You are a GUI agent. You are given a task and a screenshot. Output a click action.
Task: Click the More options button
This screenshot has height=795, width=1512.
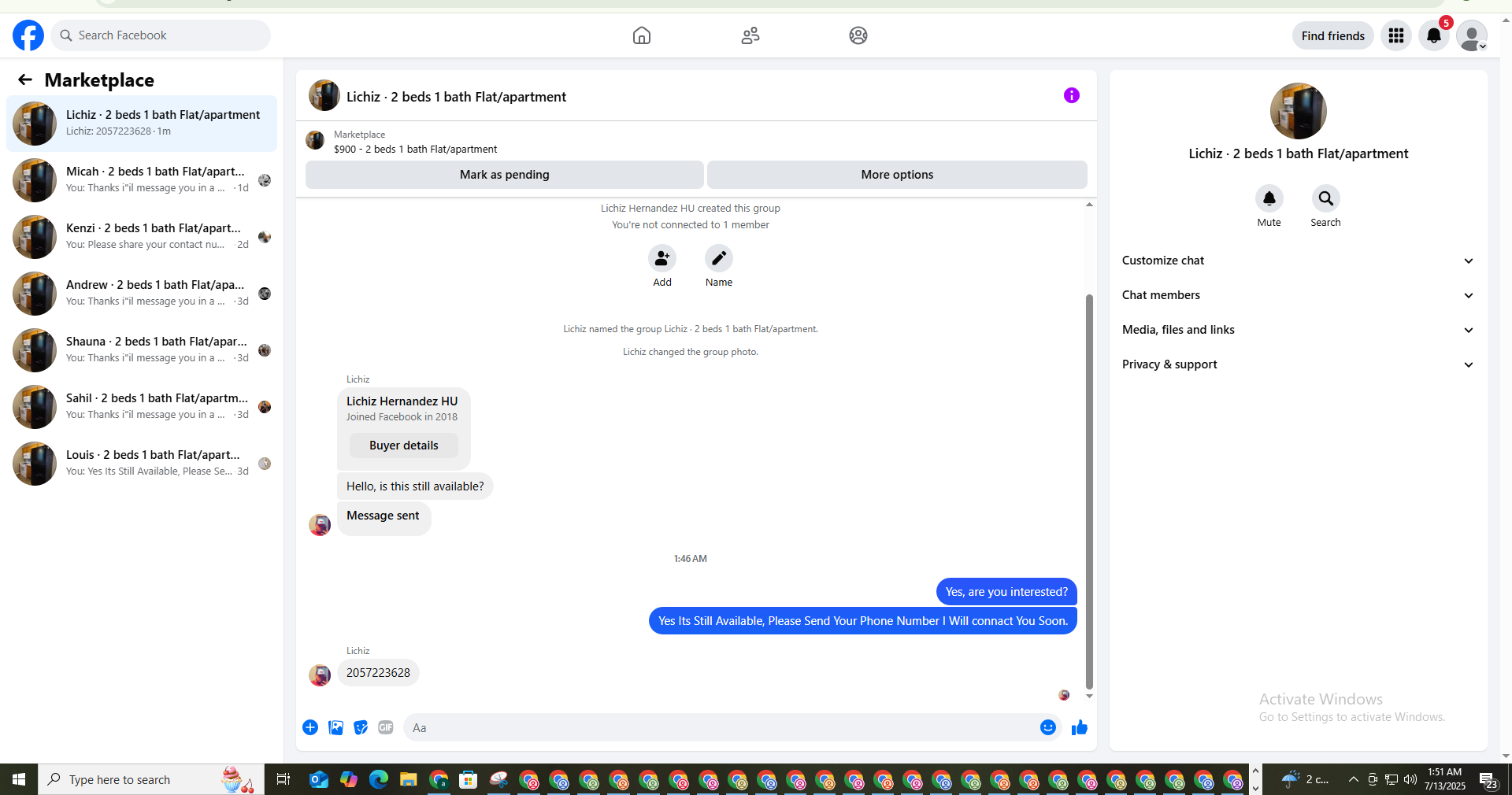[897, 175]
